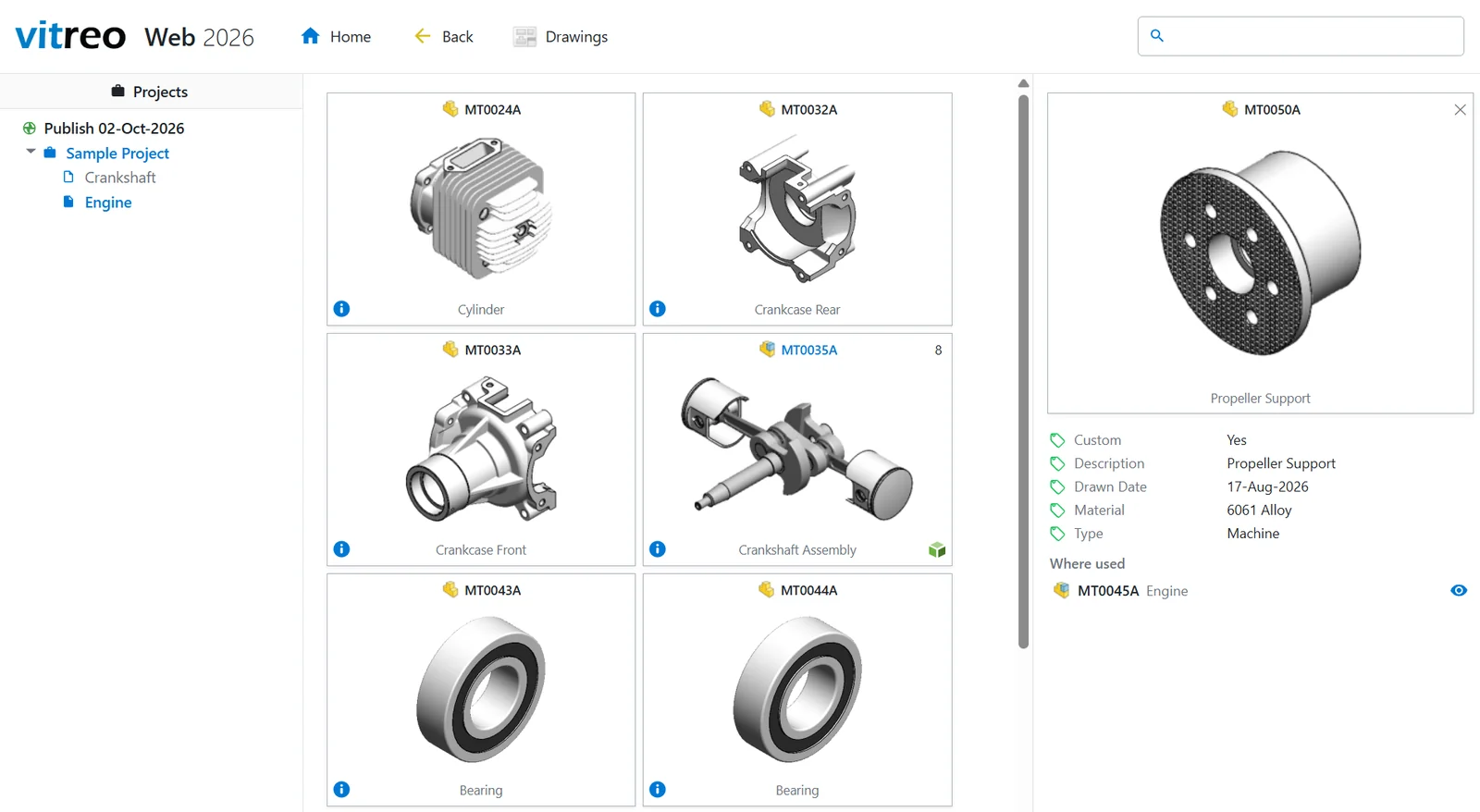Image resolution: width=1480 pixels, height=812 pixels.
Task: Click the grid vertical scrollbar thumb
Action: pyautogui.click(x=1023, y=371)
